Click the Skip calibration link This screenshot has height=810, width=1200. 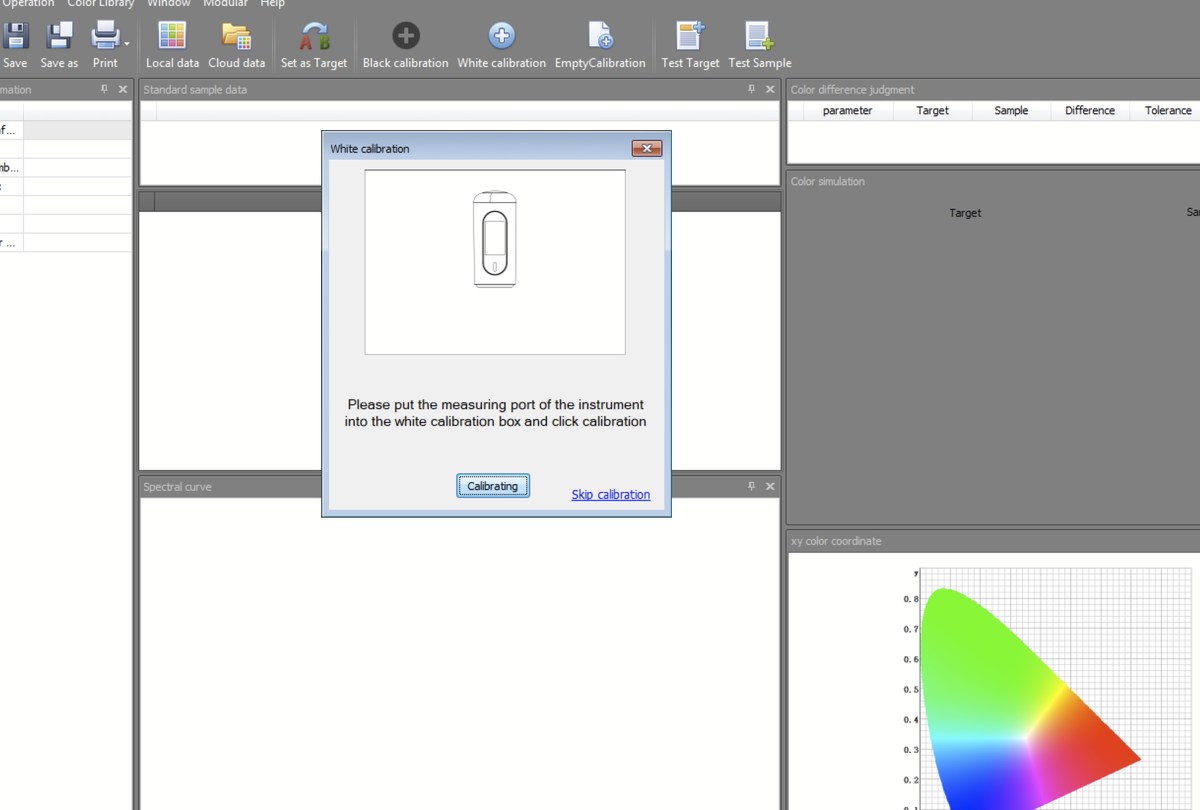pyautogui.click(x=610, y=494)
